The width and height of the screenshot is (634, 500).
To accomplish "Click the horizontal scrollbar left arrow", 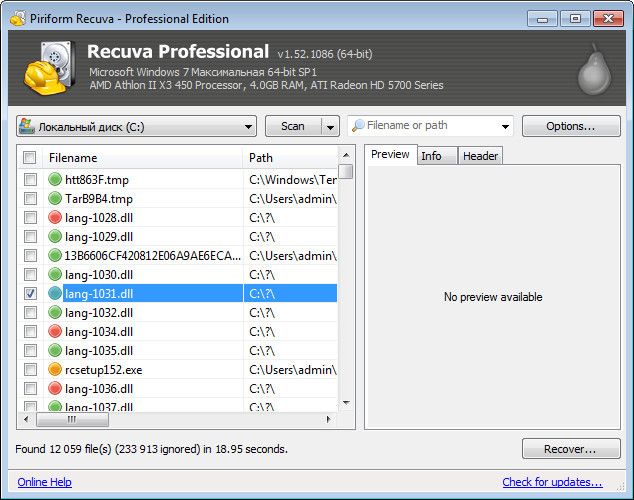I will [26, 419].
